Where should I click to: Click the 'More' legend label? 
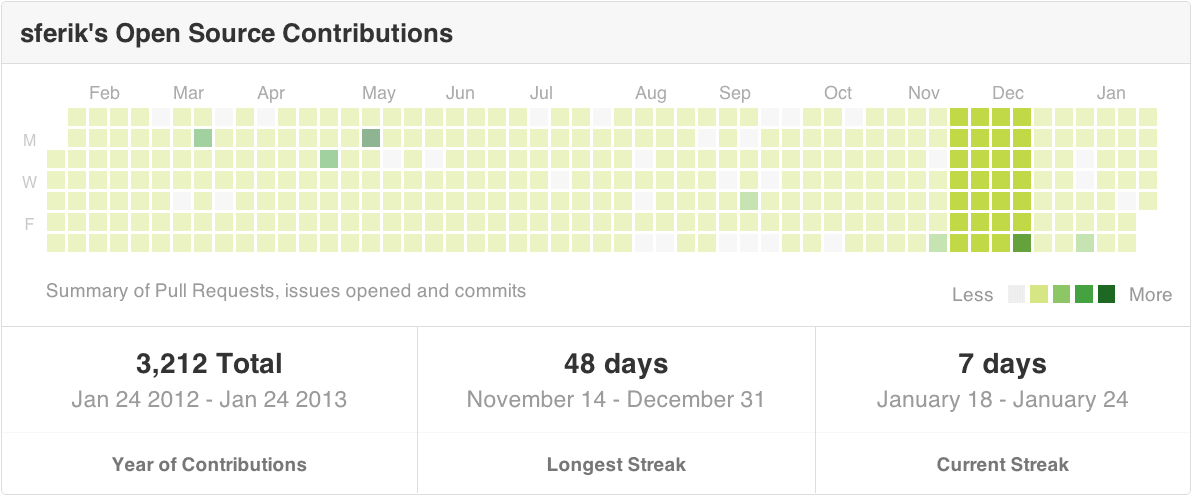coord(1150,295)
